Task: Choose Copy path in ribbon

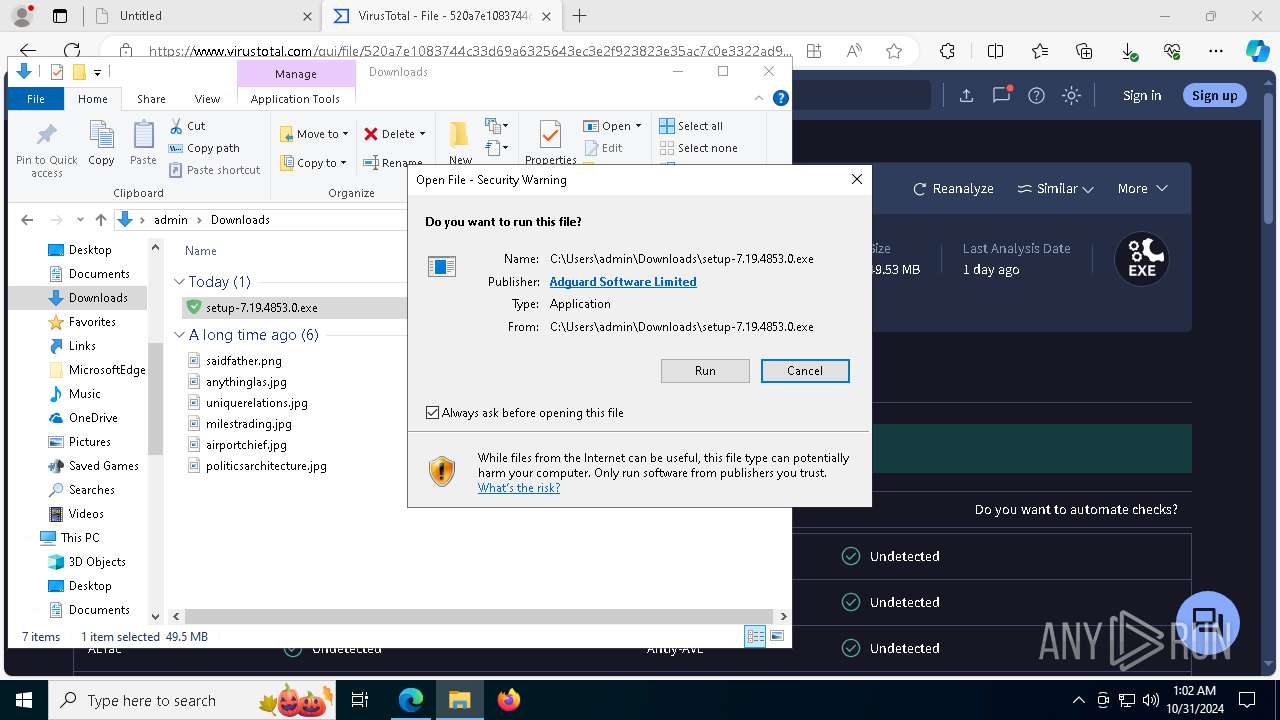Action: click(205, 148)
